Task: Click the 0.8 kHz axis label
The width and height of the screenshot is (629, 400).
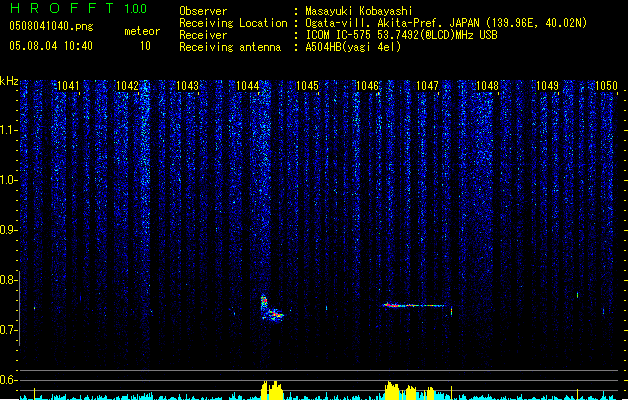Action: pyautogui.click(x=8, y=280)
